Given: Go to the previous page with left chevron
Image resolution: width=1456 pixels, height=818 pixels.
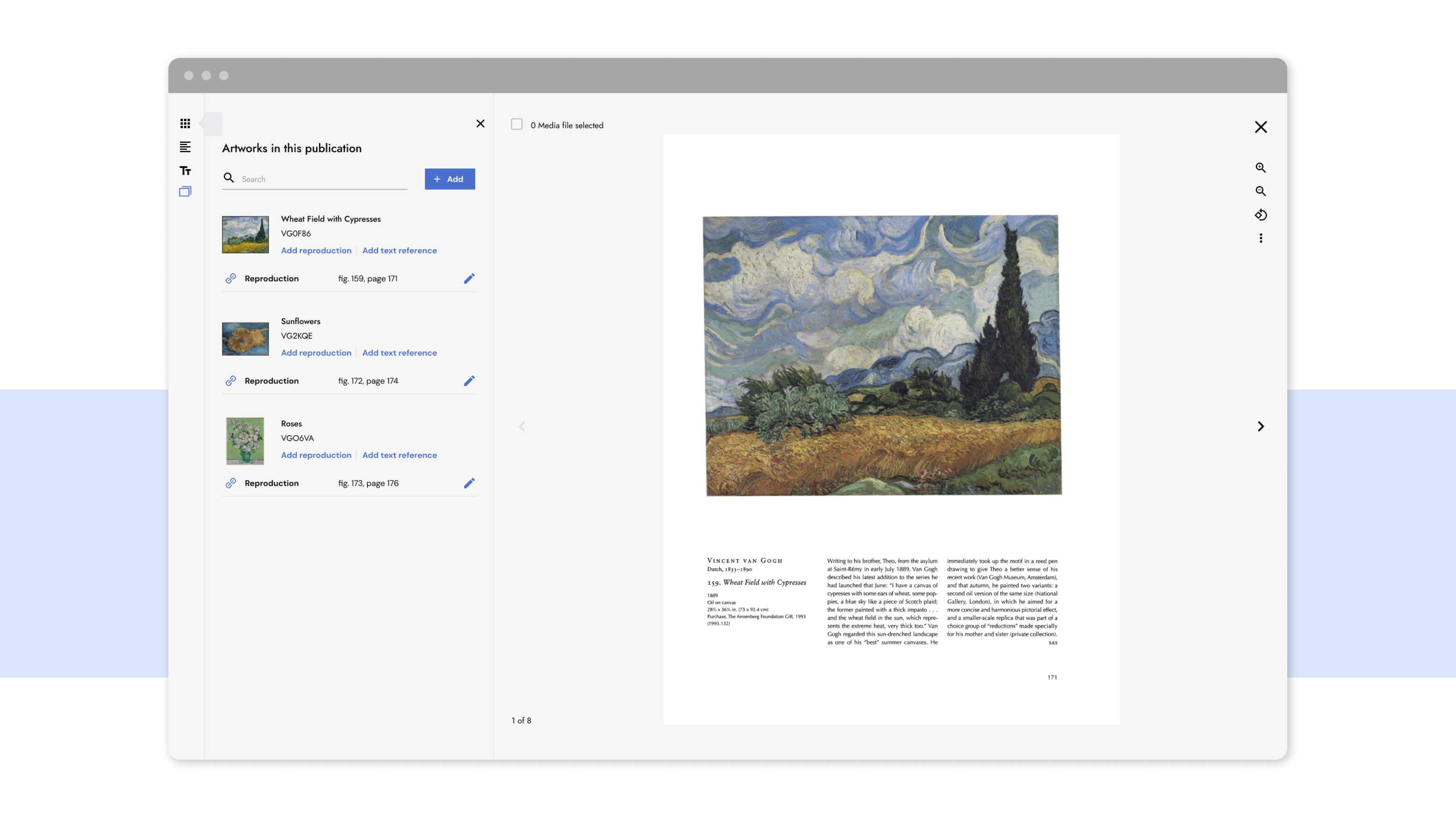Looking at the screenshot, I should click(522, 426).
